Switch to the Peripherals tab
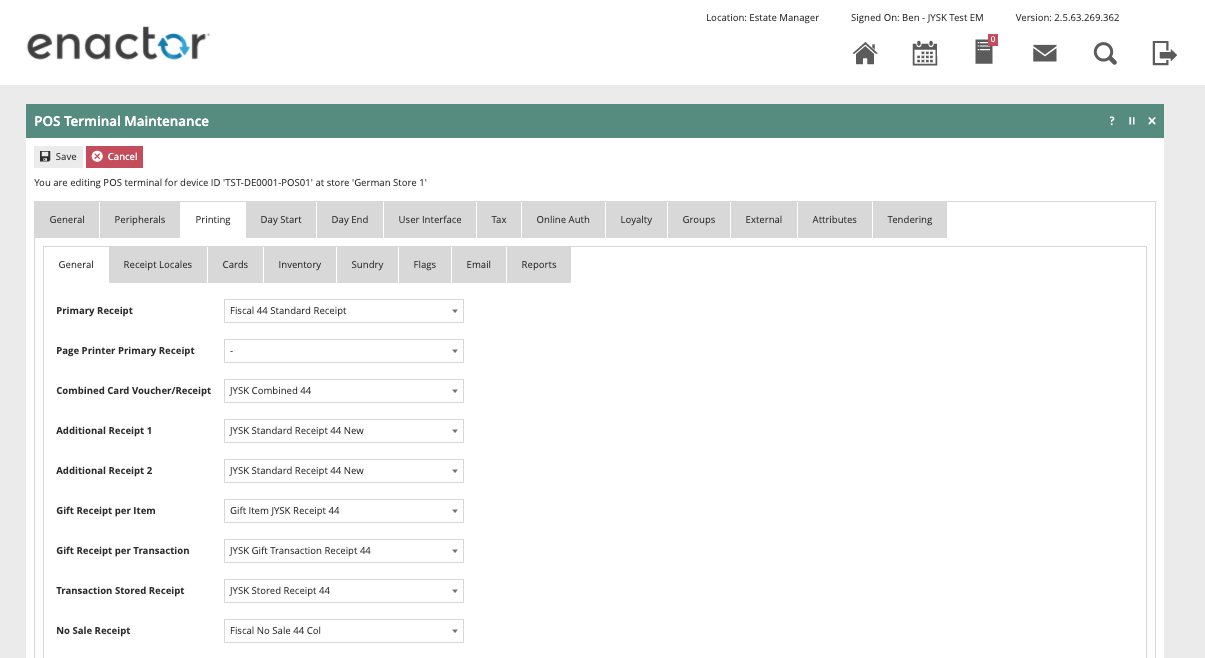Image resolution: width=1205 pixels, height=658 pixels. 140,220
